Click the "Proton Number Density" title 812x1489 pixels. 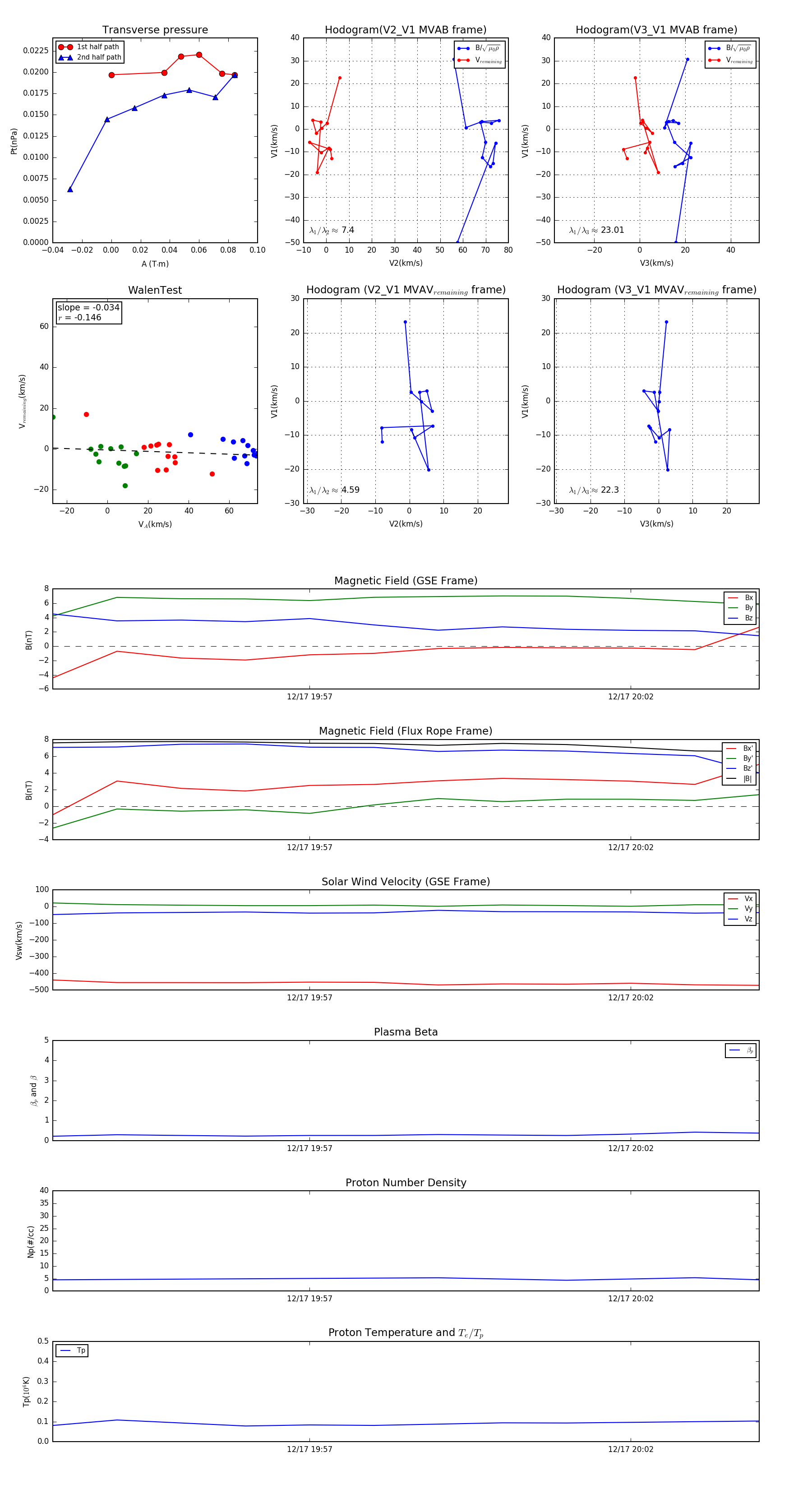pos(406,1183)
